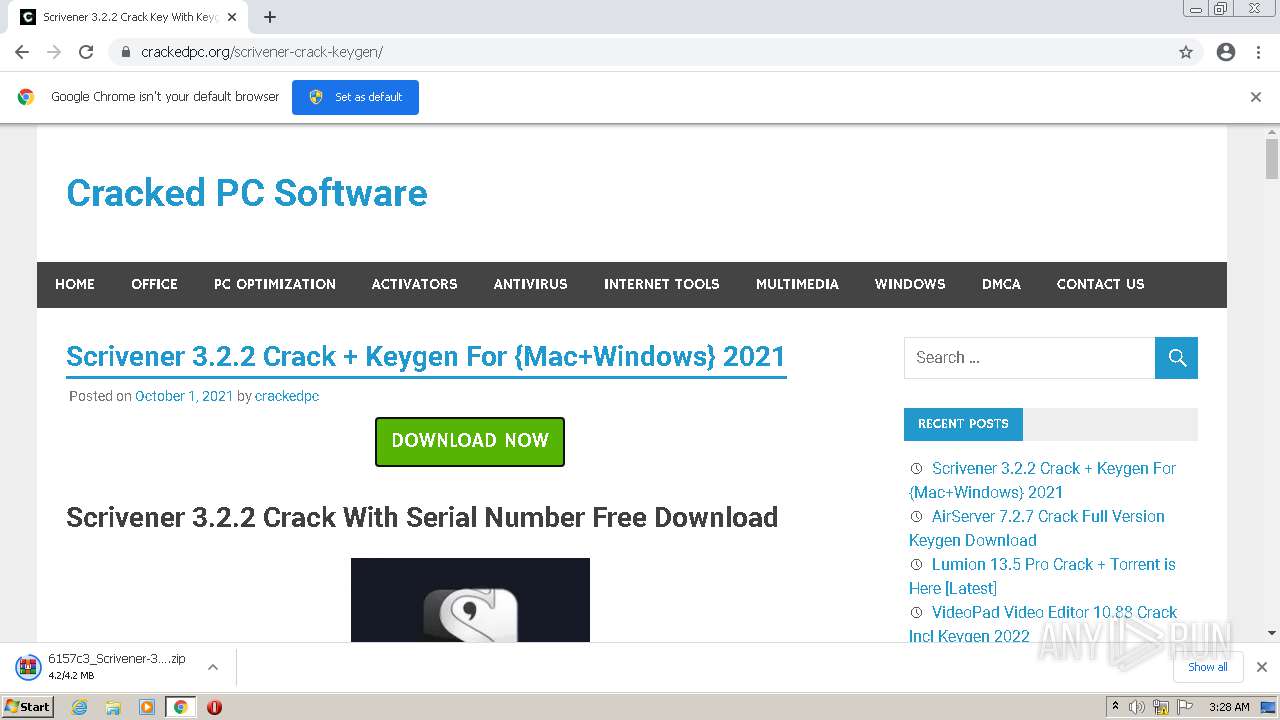Viewport: 1280px width, 720px height.
Task: Click the network tray icon
Action: click(x=1161, y=707)
